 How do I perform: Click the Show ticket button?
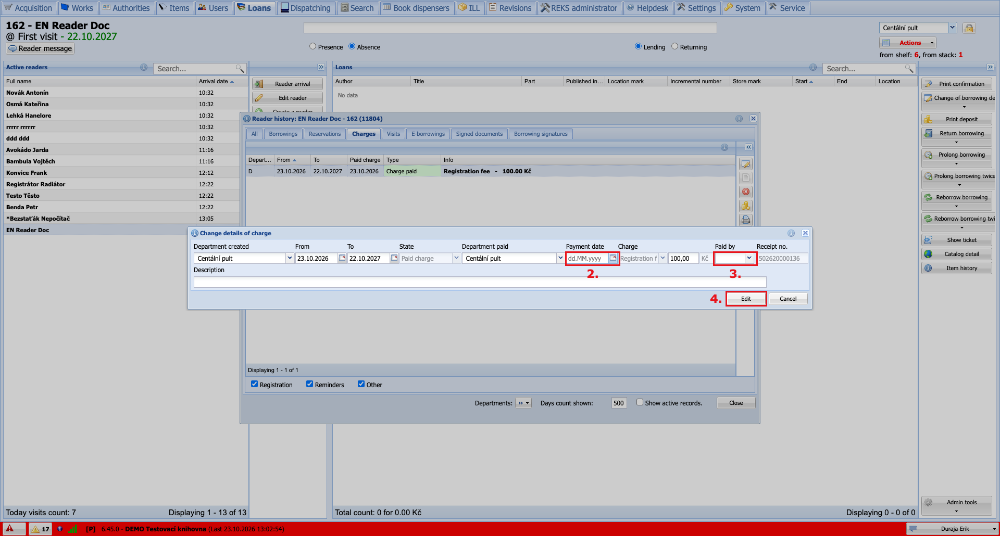coord(957,240)
